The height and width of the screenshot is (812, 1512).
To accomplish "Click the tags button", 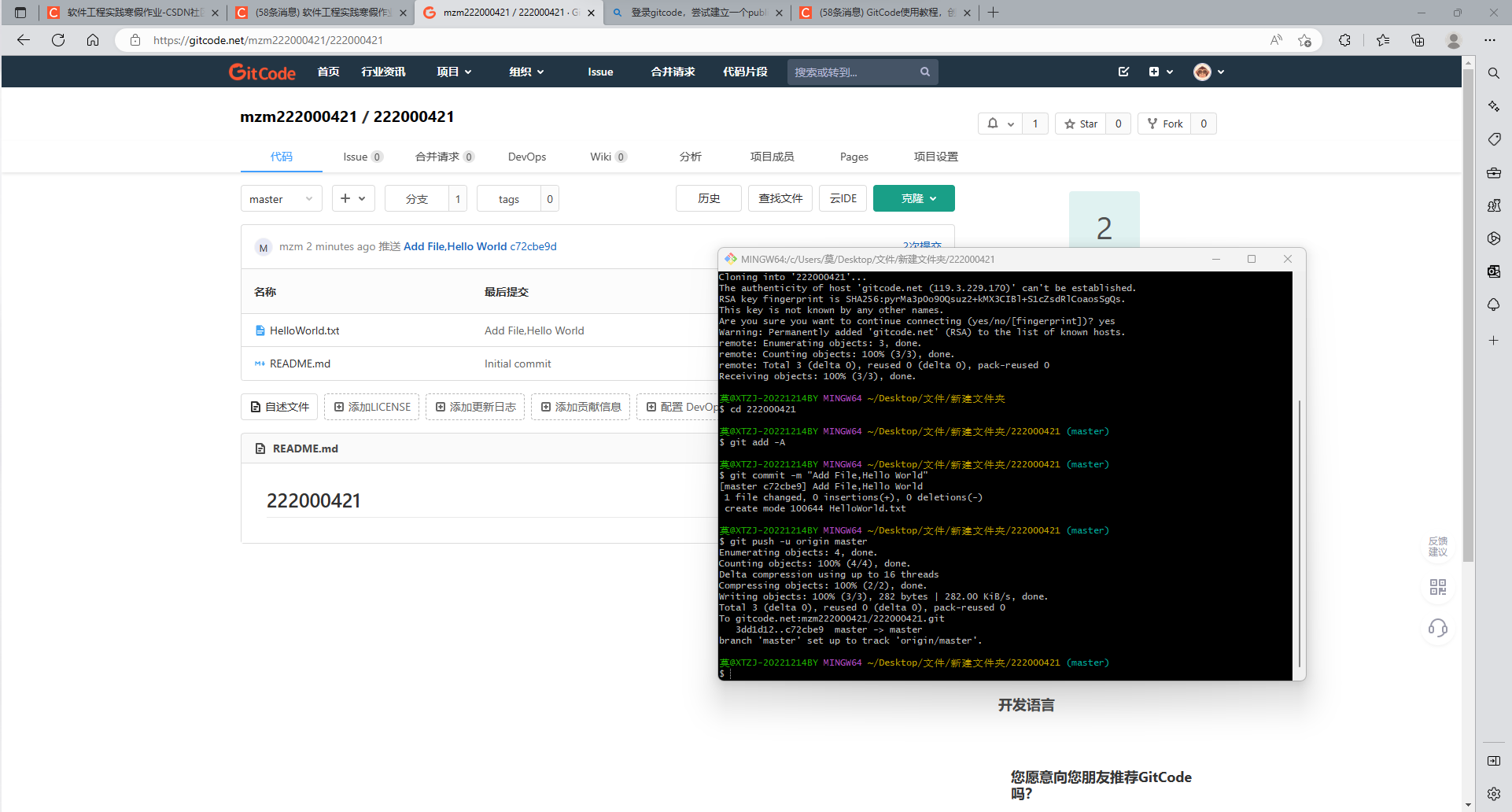I will pos(509,199).
